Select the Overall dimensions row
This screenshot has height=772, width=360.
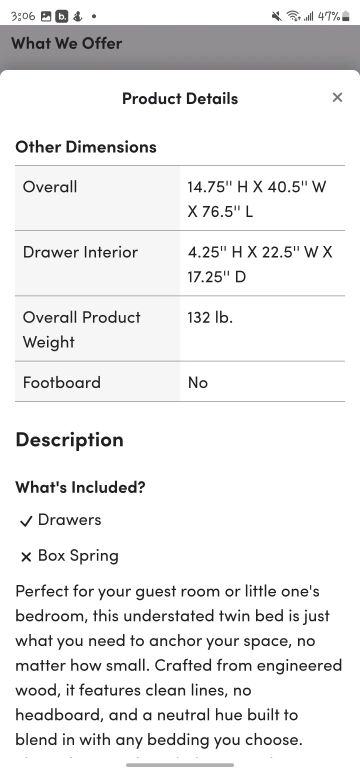click(x=180, y=198)
